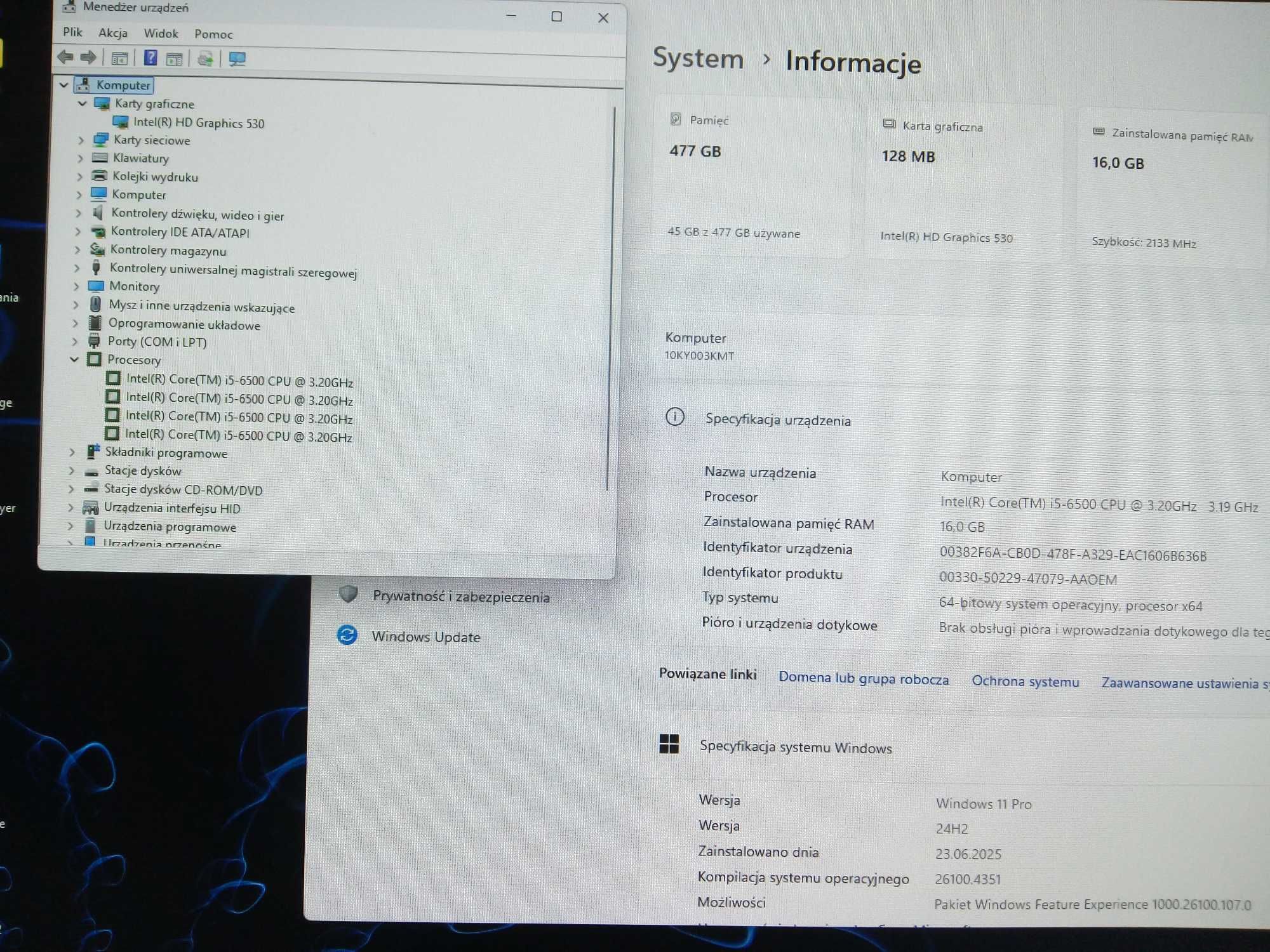Click the Kolejki wydruku printer icon
Image resolution: width=1270 pixels, height=952 pixels.
[99, 175]
